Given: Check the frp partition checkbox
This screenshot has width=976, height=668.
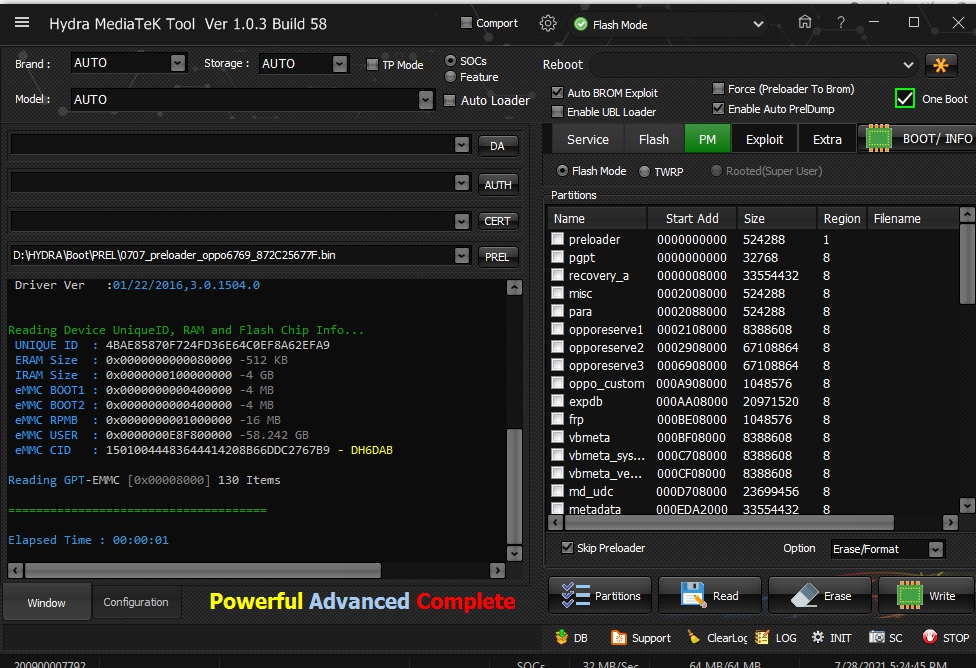Looking at the screenshot, I should pyautogui.click(x=558, y=419).
